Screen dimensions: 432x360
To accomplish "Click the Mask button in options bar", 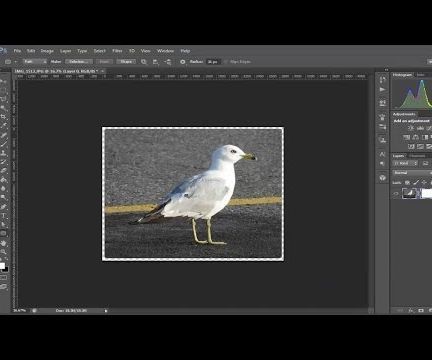I will pos(104,62).
